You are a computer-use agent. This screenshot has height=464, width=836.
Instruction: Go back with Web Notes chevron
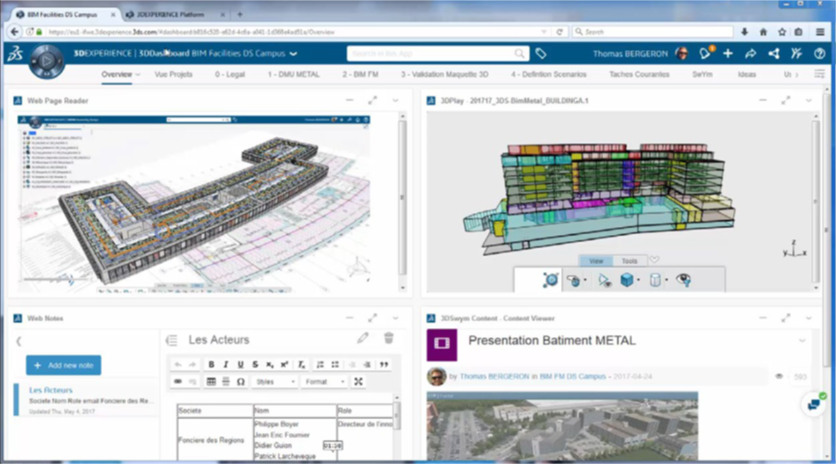coord(19,341)
